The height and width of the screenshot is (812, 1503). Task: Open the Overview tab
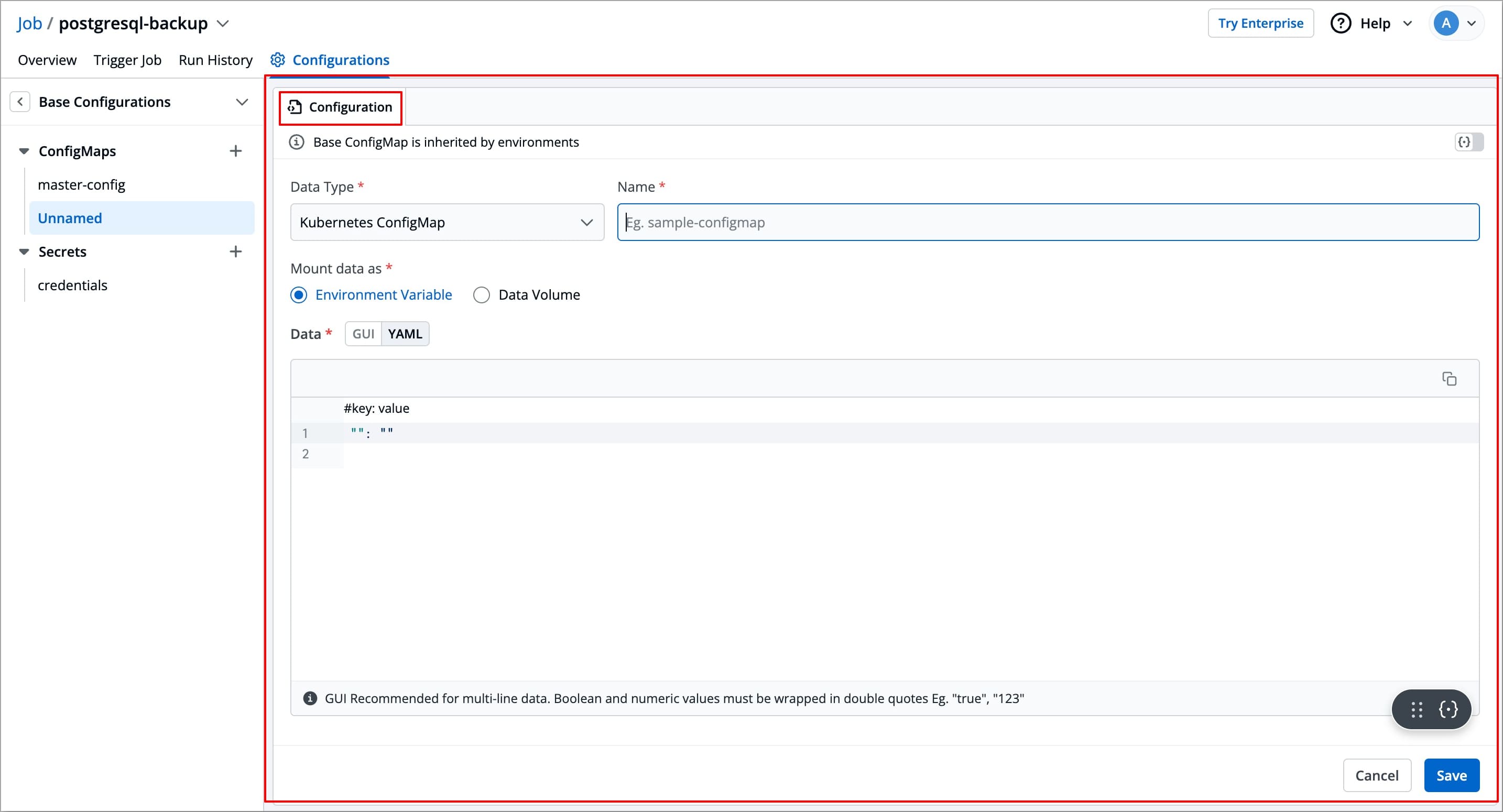[x=47, y=60]
